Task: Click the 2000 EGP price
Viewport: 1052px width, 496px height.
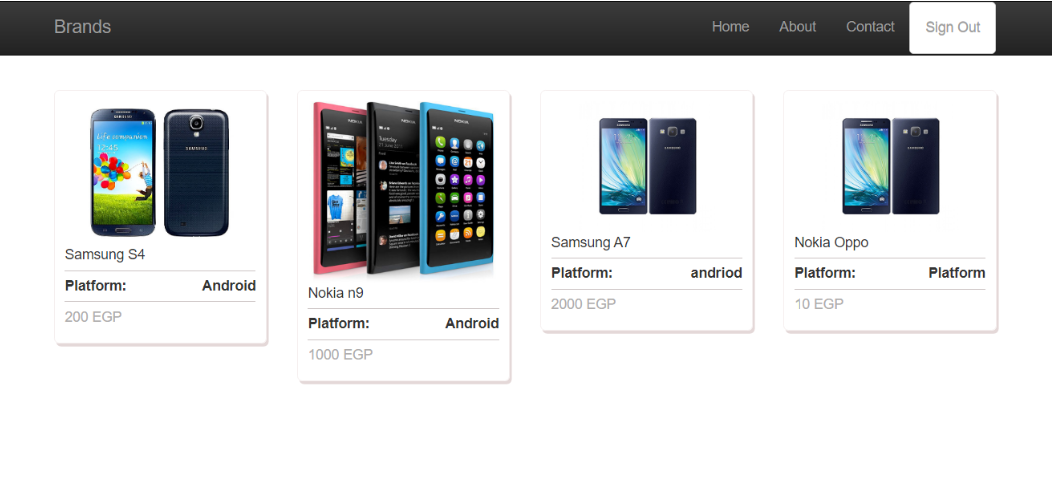Action: [x=583, y=304]
